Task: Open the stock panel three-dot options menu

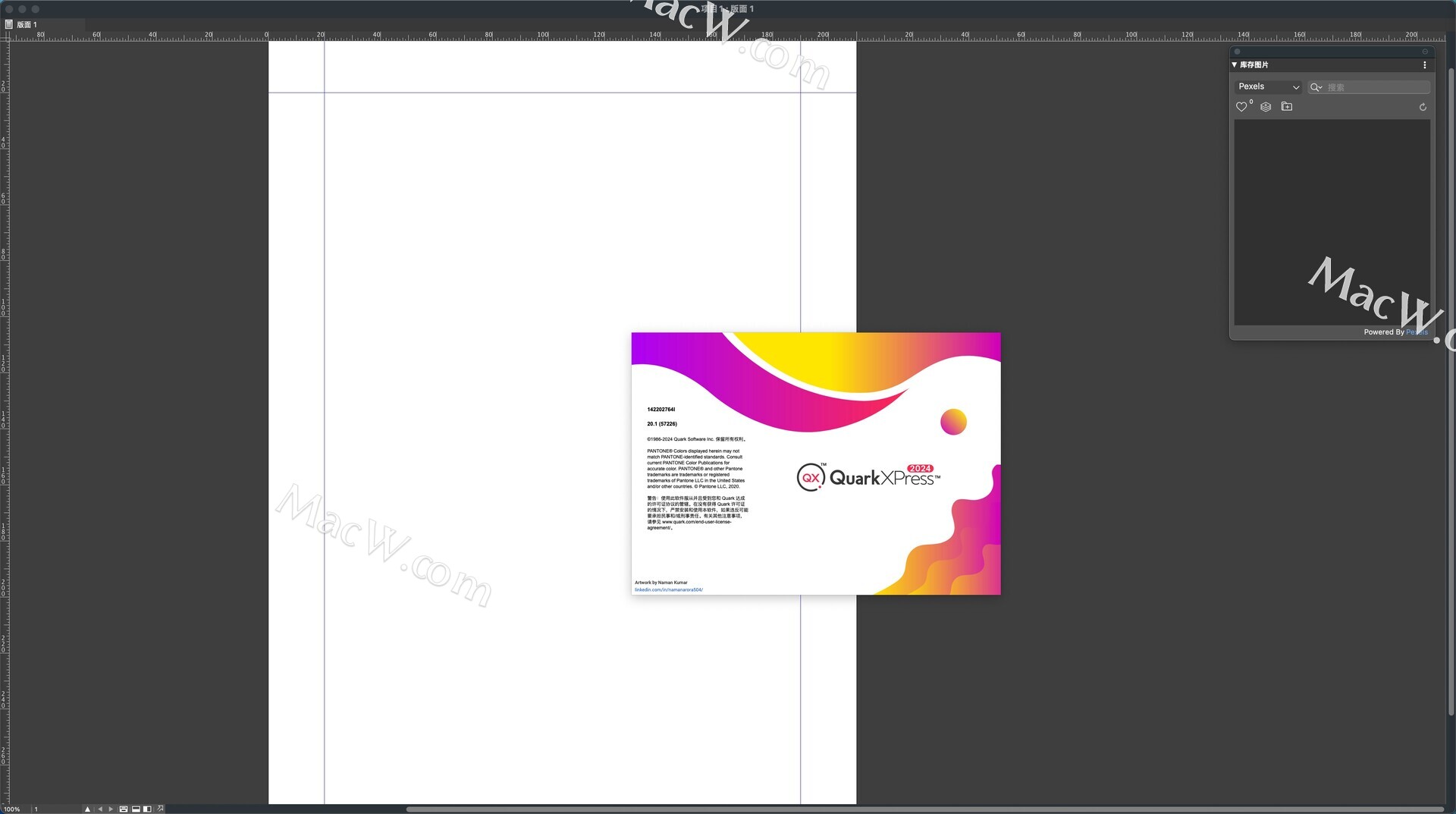Action: 1425,65
